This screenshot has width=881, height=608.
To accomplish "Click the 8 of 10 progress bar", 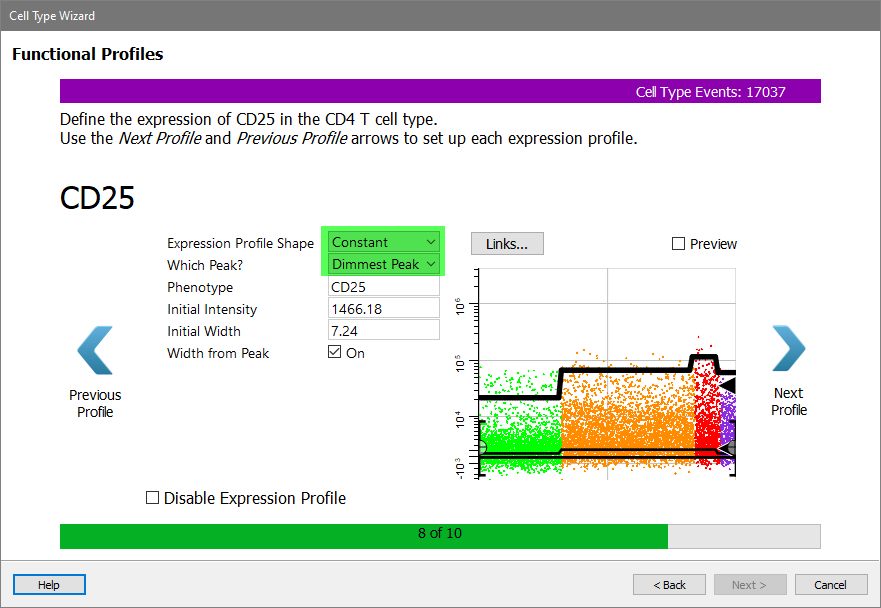I will coord(440,534).
